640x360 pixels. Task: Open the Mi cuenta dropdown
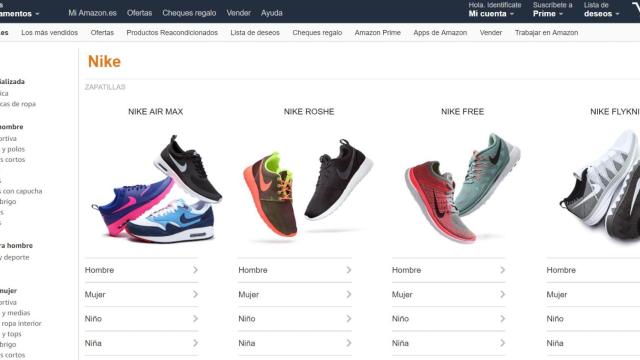click(x=495, y=9)
